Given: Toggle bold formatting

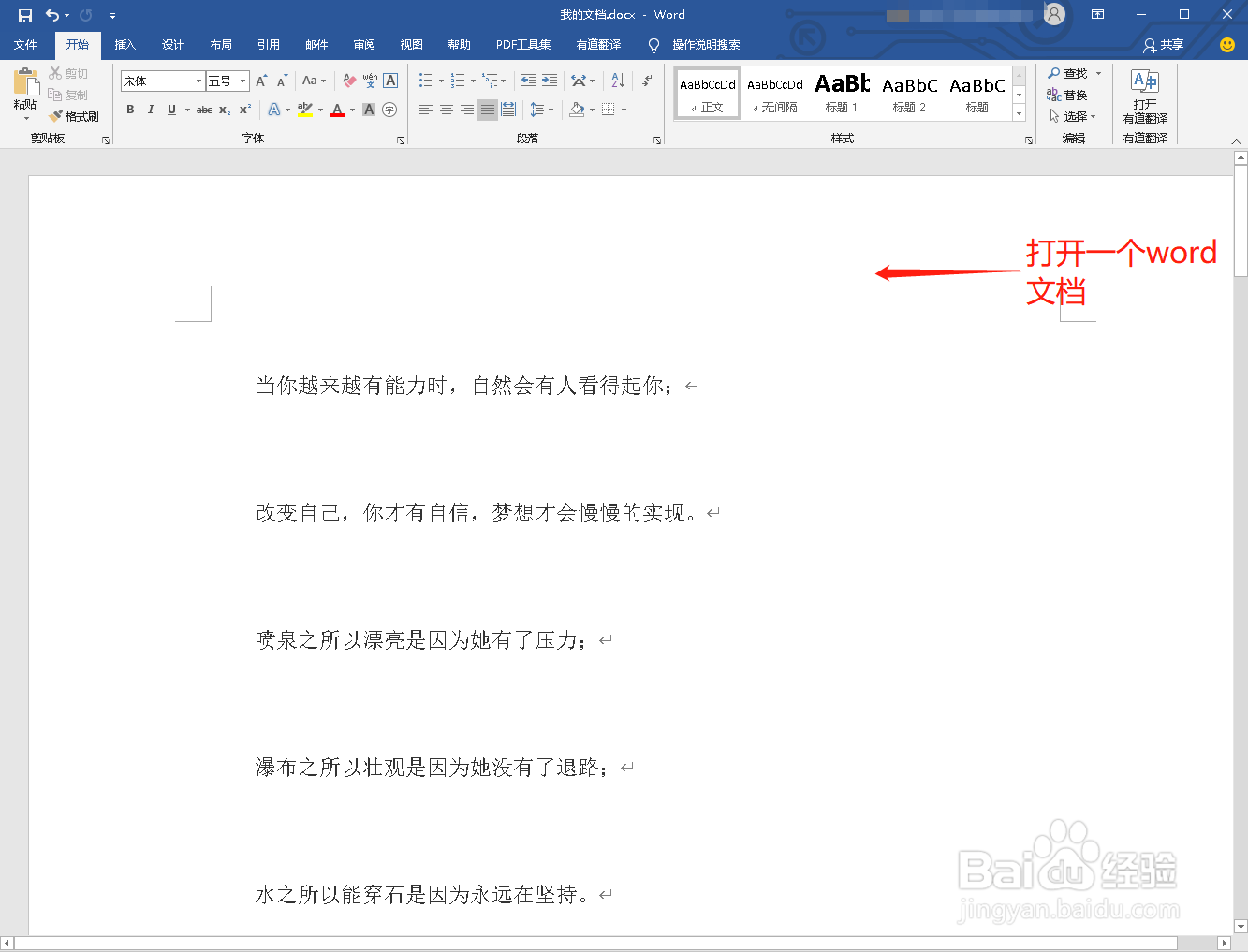Looking at the screenshot, I should (x=130, y=110).
